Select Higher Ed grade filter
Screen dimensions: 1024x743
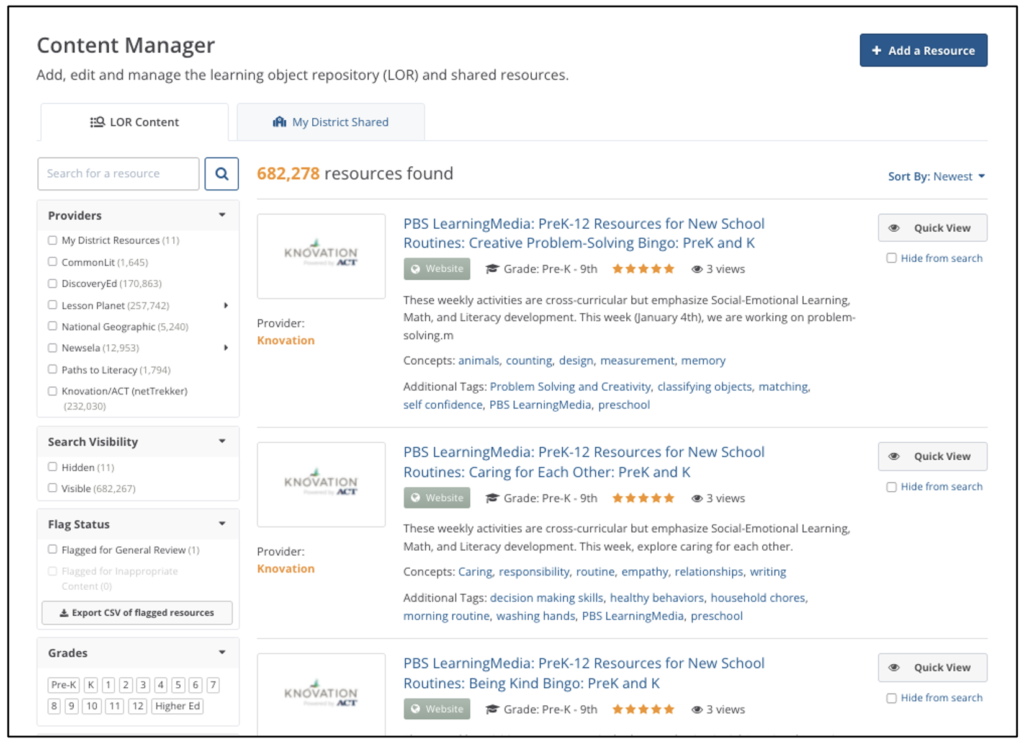coord(177,706)
